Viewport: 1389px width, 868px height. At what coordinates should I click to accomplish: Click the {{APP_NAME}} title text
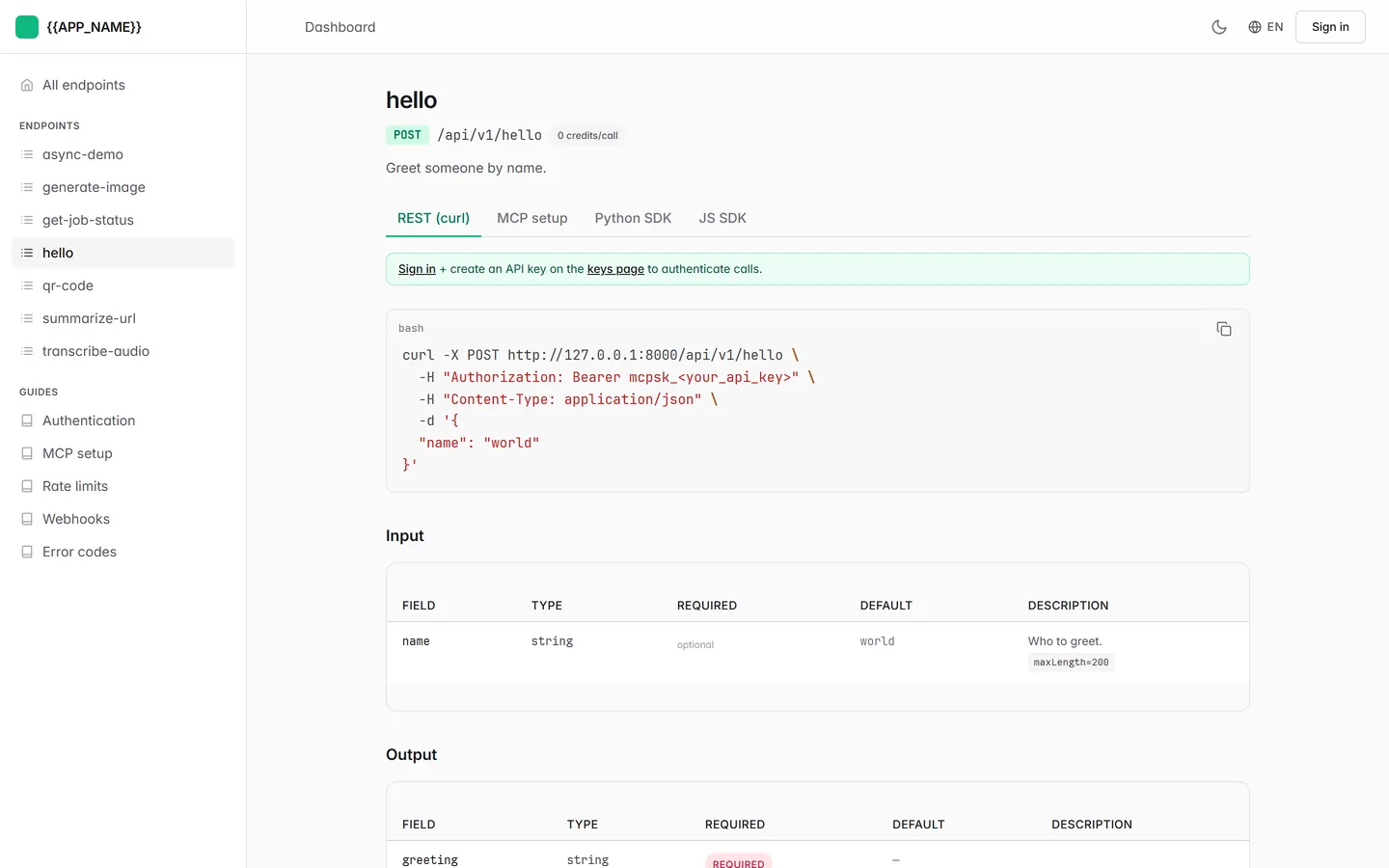pos(95,27)
